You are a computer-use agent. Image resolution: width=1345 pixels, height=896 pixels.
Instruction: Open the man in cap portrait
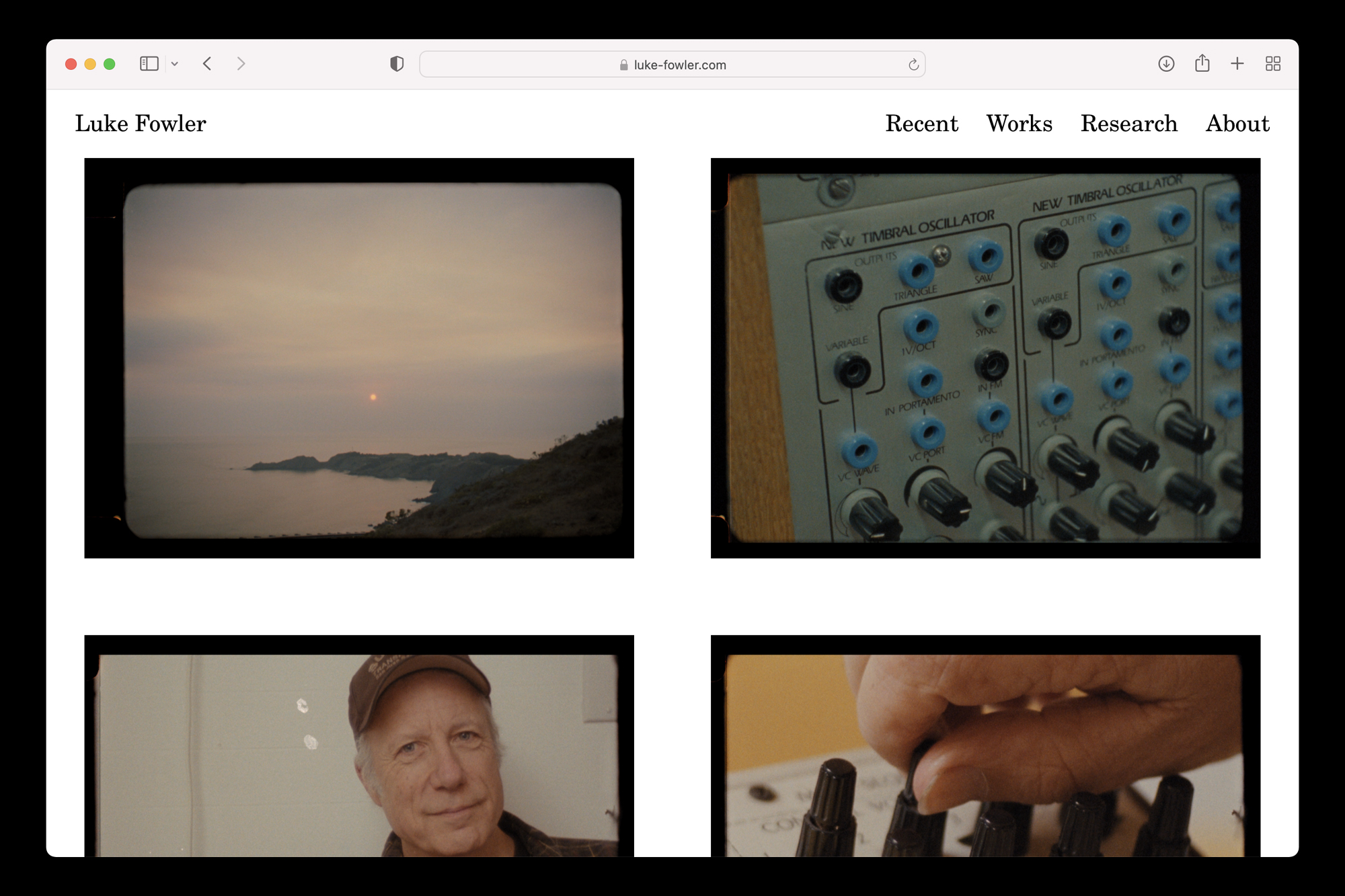point(359,746)
